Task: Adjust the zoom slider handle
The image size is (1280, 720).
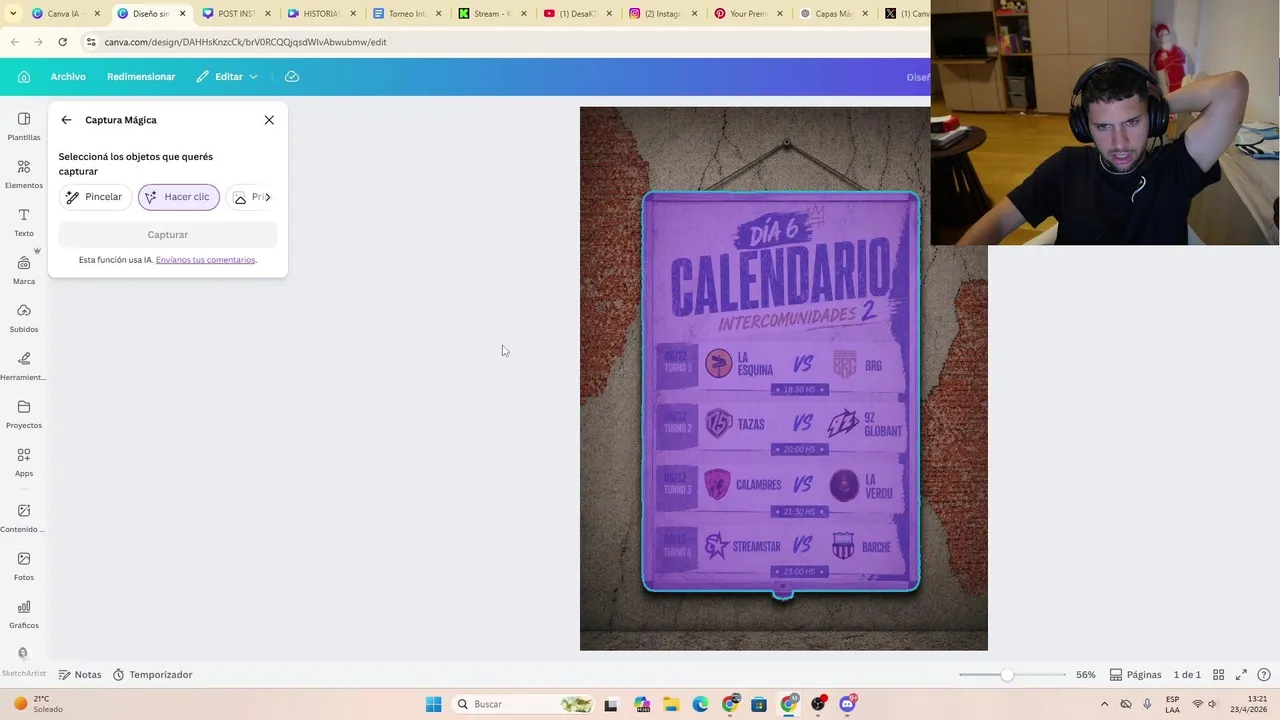Action: click(1007, 675)
